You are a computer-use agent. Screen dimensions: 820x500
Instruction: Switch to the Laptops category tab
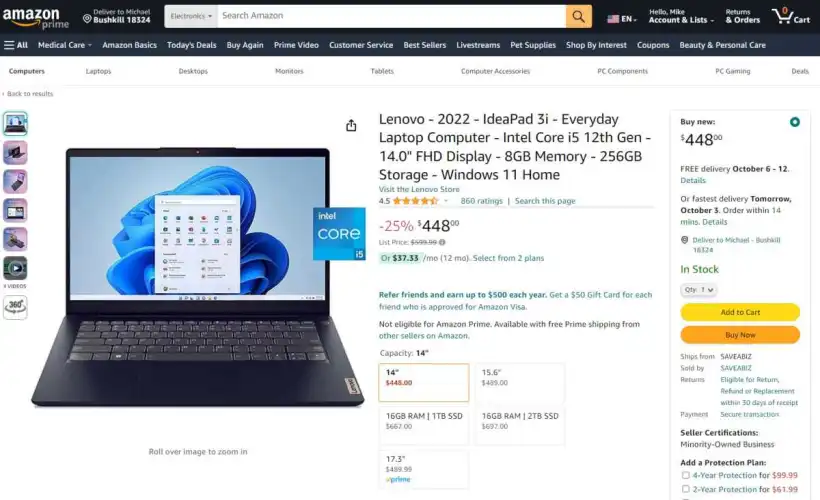click(98, 71)
